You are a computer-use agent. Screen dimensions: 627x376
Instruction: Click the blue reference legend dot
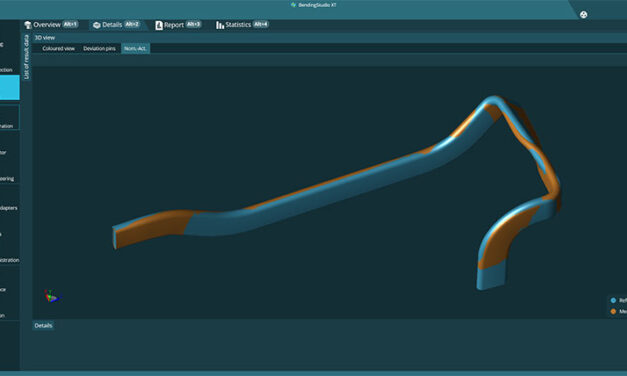(x=613, y=300)
